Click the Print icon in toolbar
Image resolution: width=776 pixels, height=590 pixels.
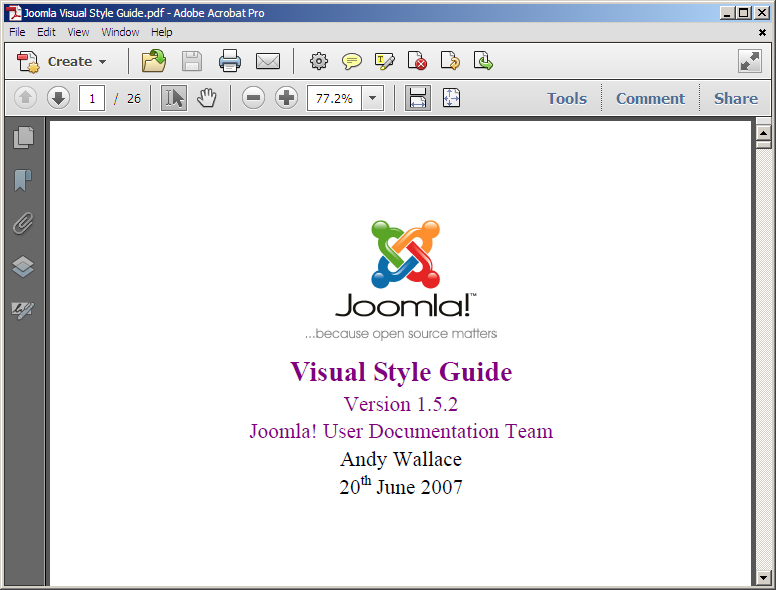tap(230, 62)
